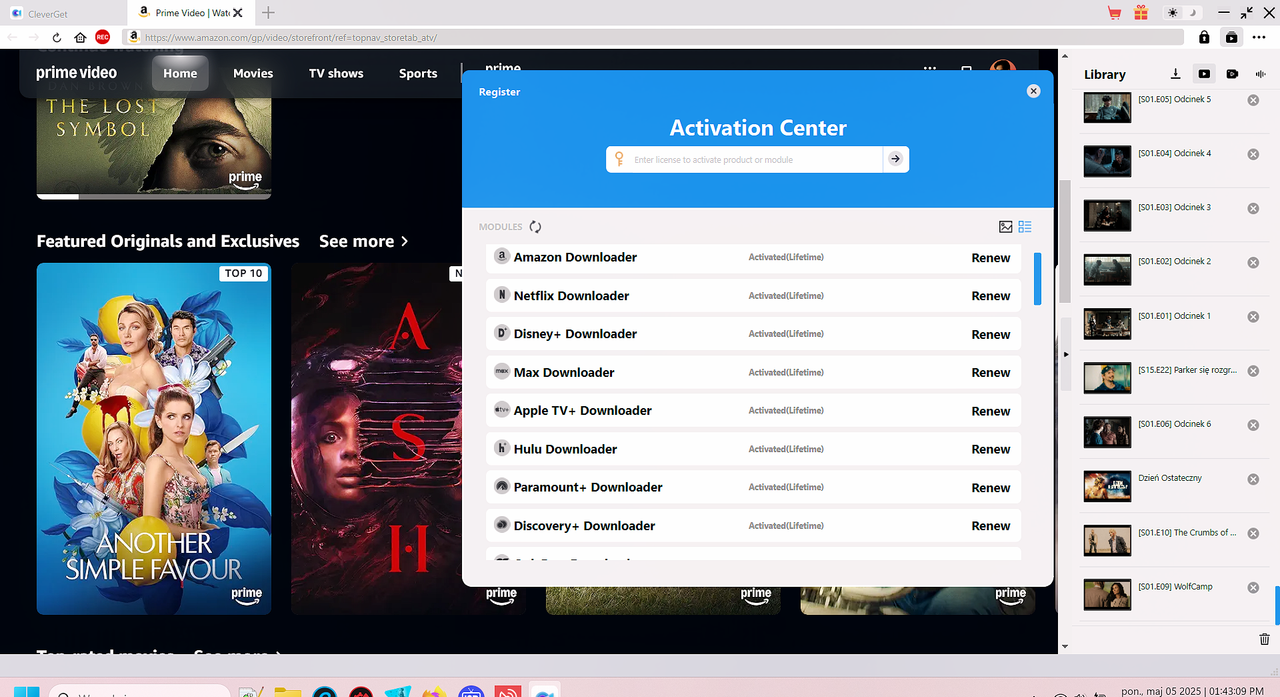Remove [S01.E09] WolfCamp from library
This screenshot has width=1280, height=697.
click(1252, 587)
